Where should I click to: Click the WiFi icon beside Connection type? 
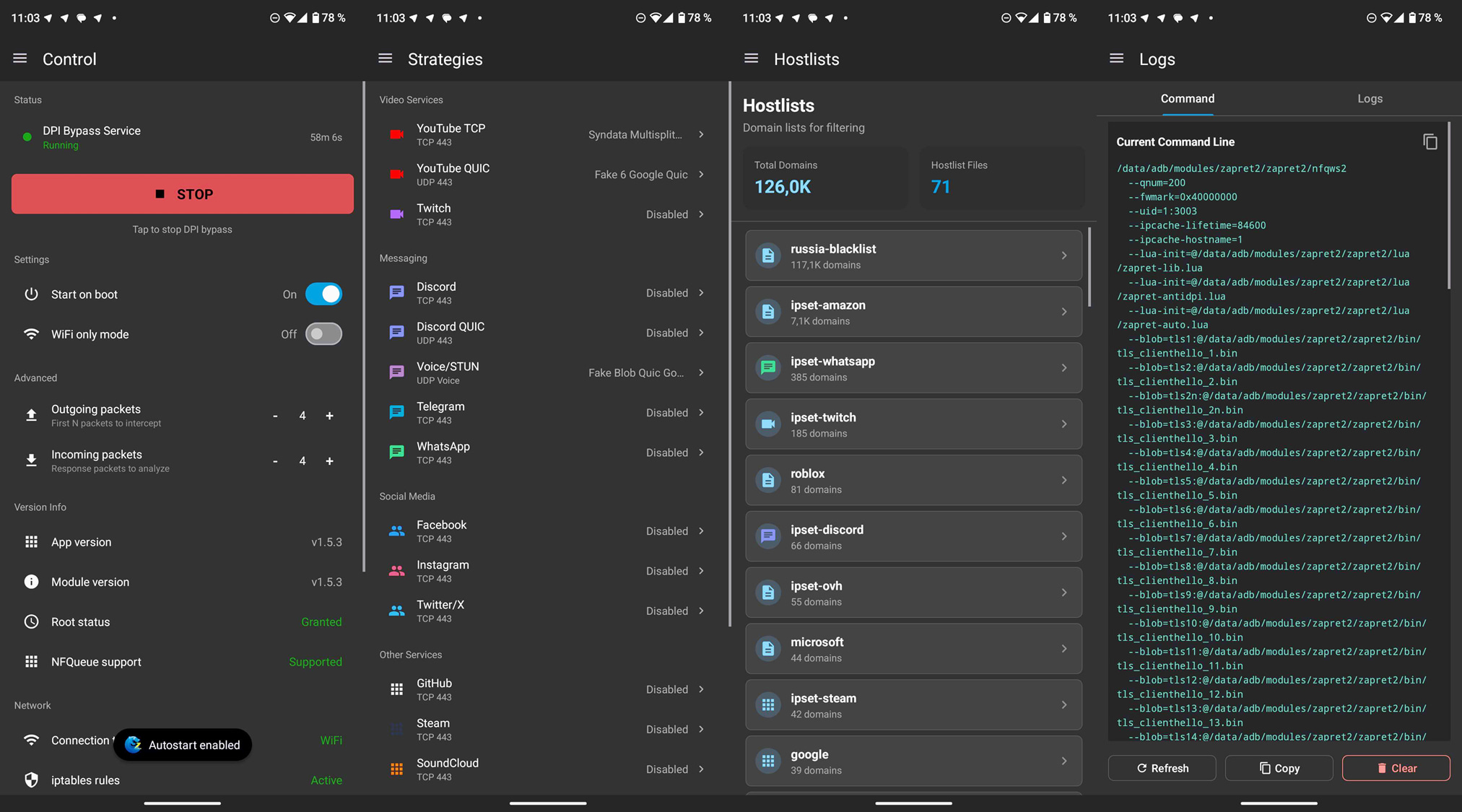click(x=31, y=740)
